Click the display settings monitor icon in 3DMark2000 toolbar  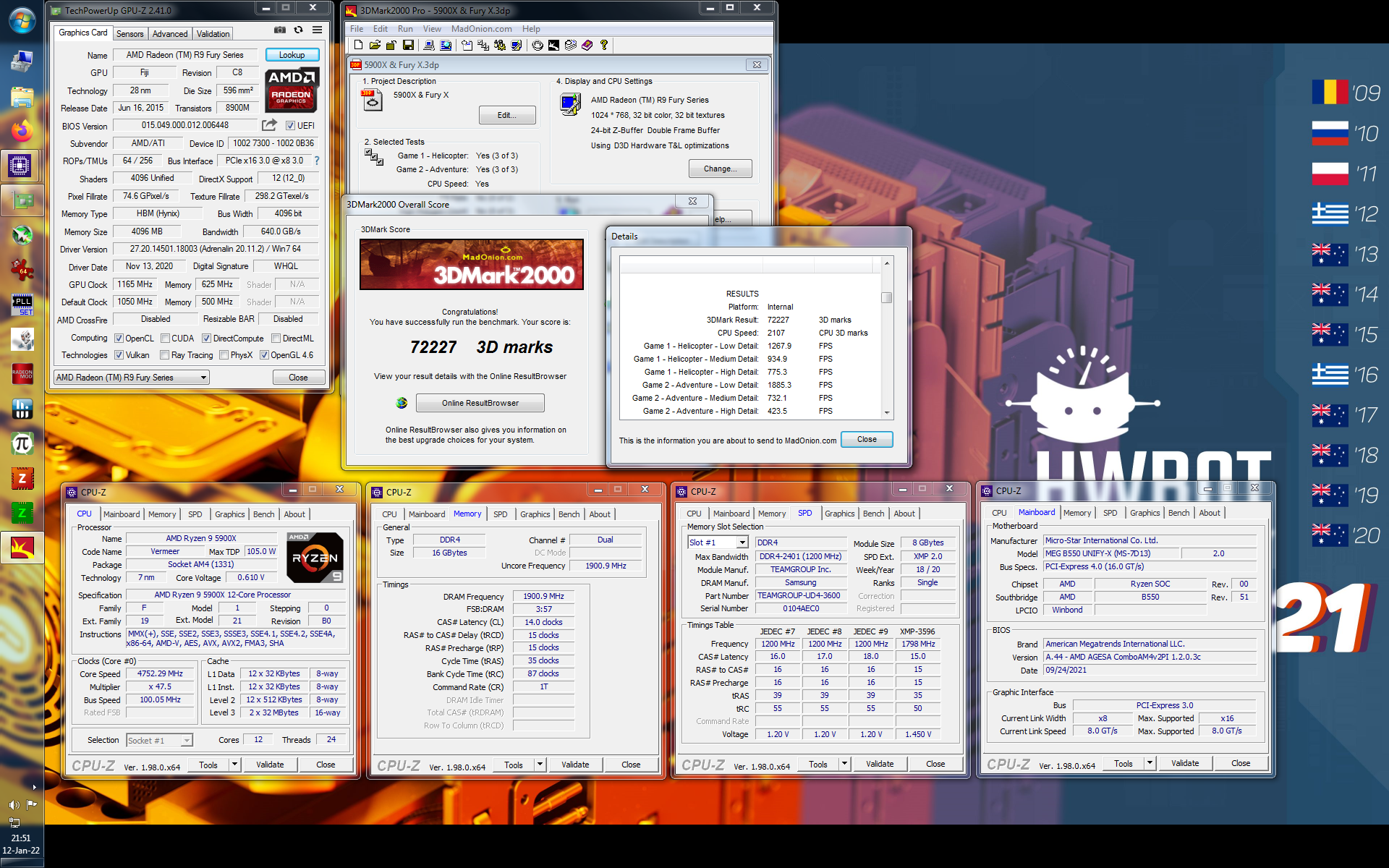tap(517, 45)
